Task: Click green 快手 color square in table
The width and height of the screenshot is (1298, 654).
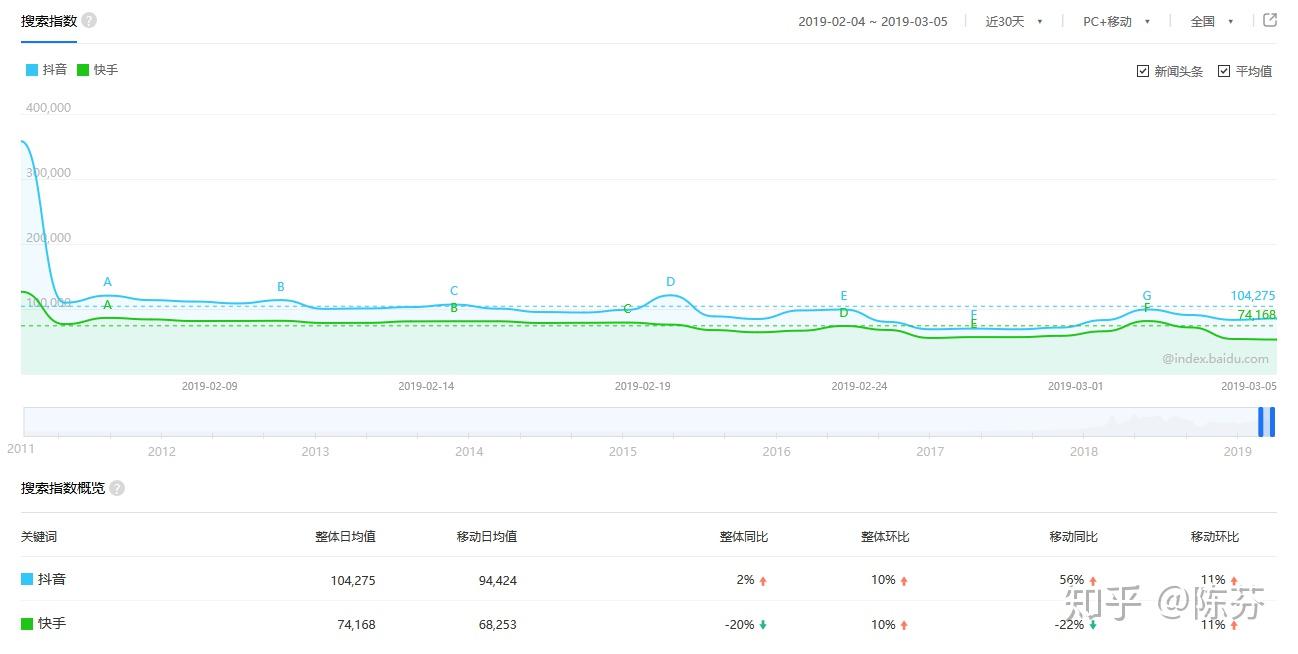Action: [x=27, y=624]
